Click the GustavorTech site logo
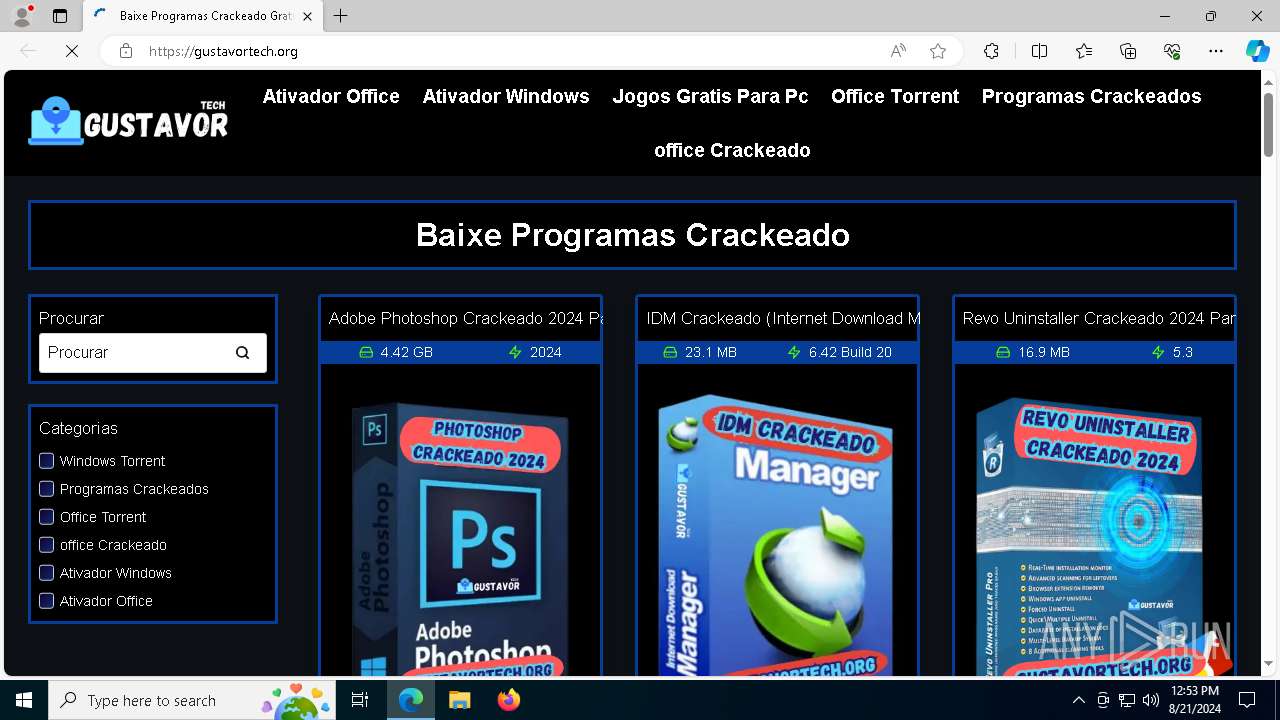Viewport: 1280px width, 720px height. [128, 122]
